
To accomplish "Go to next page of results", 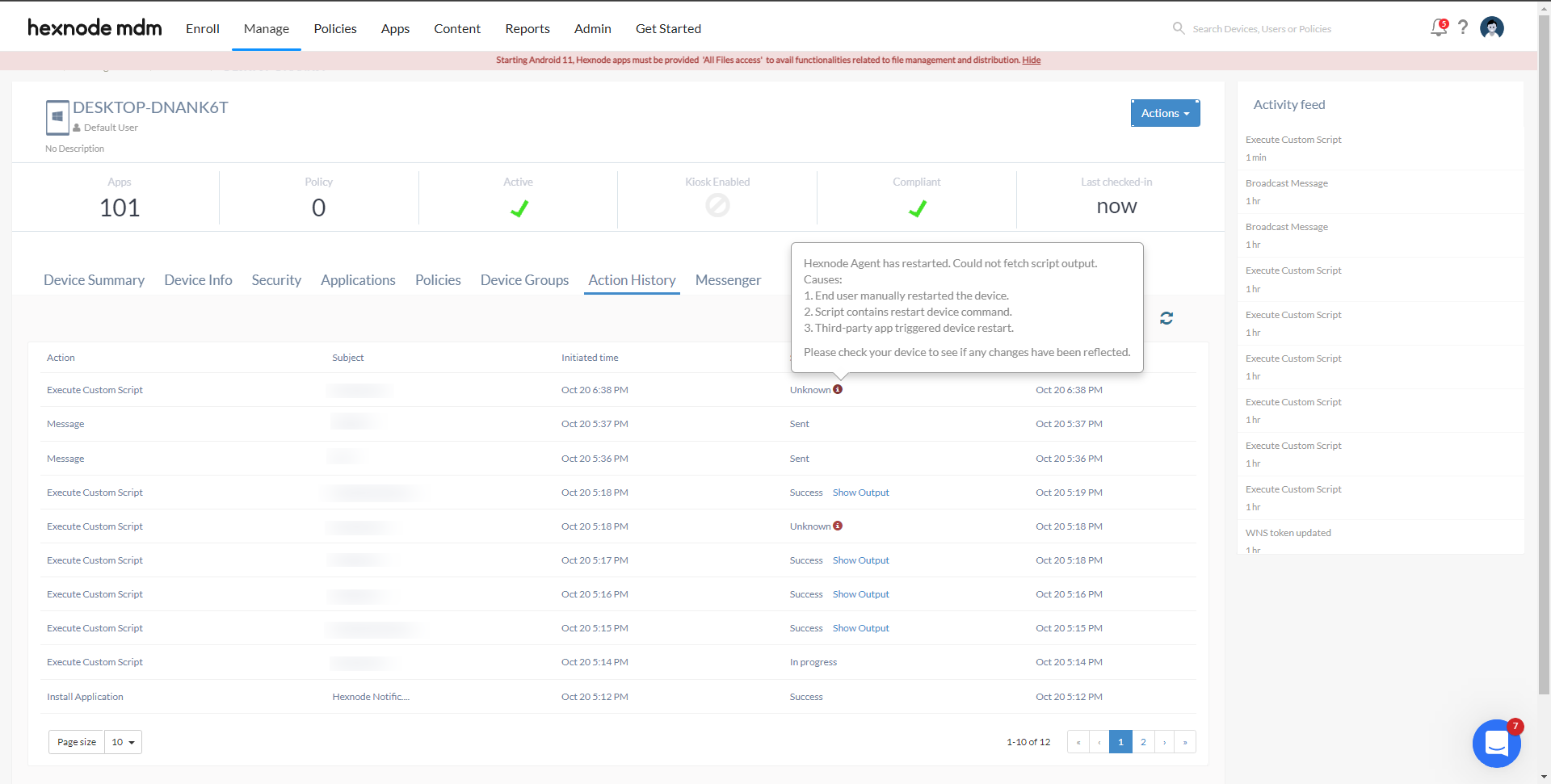I will [1164, 742].
